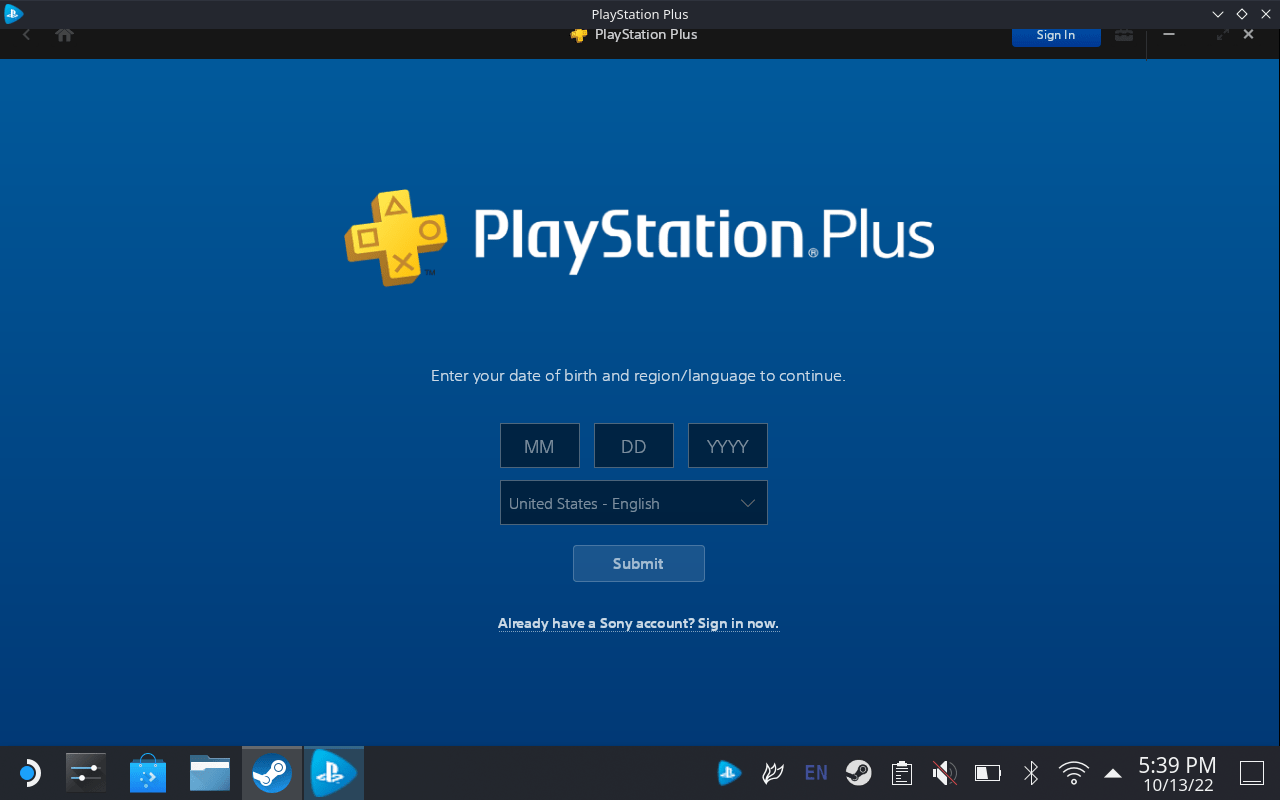The width and height of the screenshot is (1280, 800).
Task: Click the Steam system tray icon
Action: coord(858,773)
